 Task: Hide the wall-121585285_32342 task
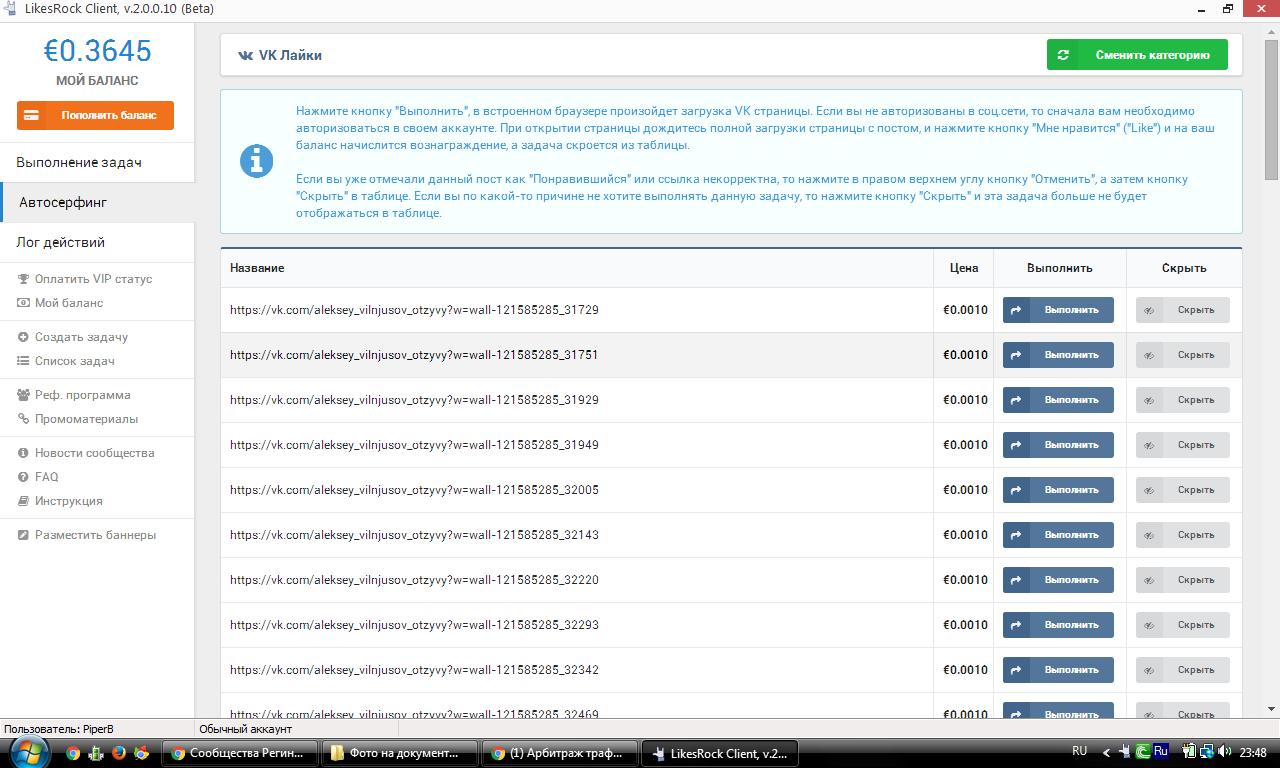pos(1182,670)
